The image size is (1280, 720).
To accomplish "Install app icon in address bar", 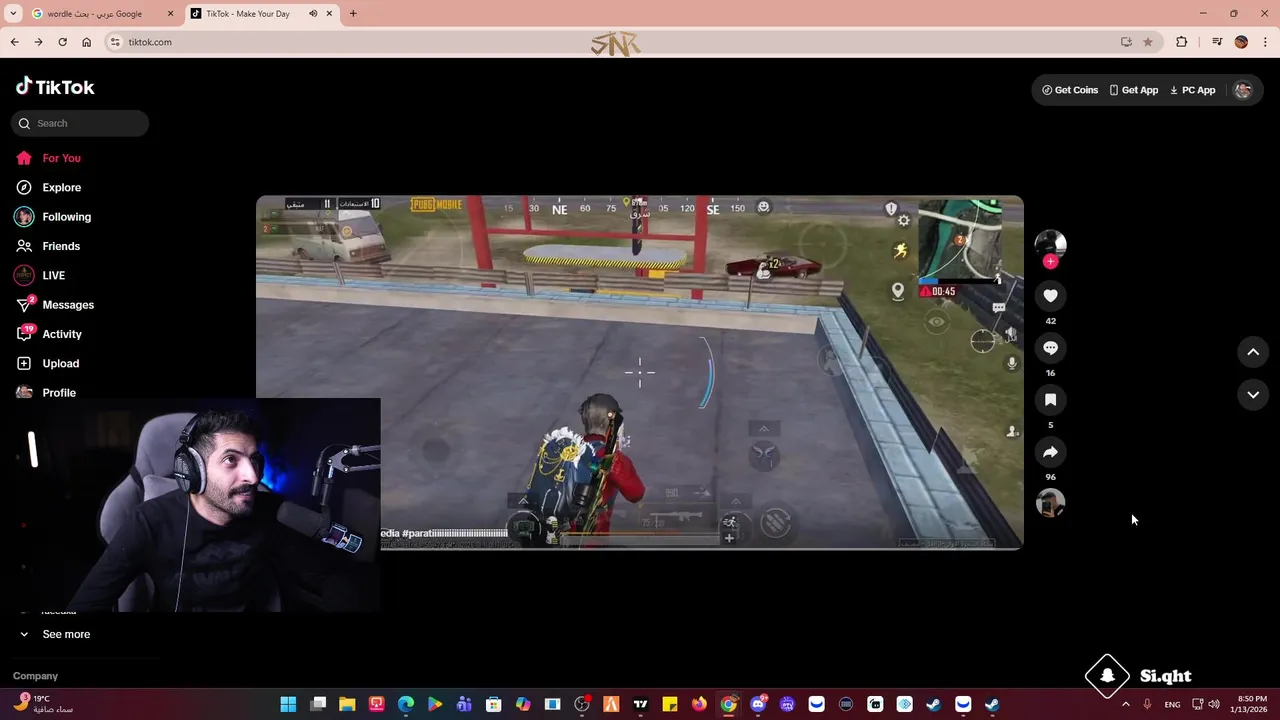I will pos(1126,42).
